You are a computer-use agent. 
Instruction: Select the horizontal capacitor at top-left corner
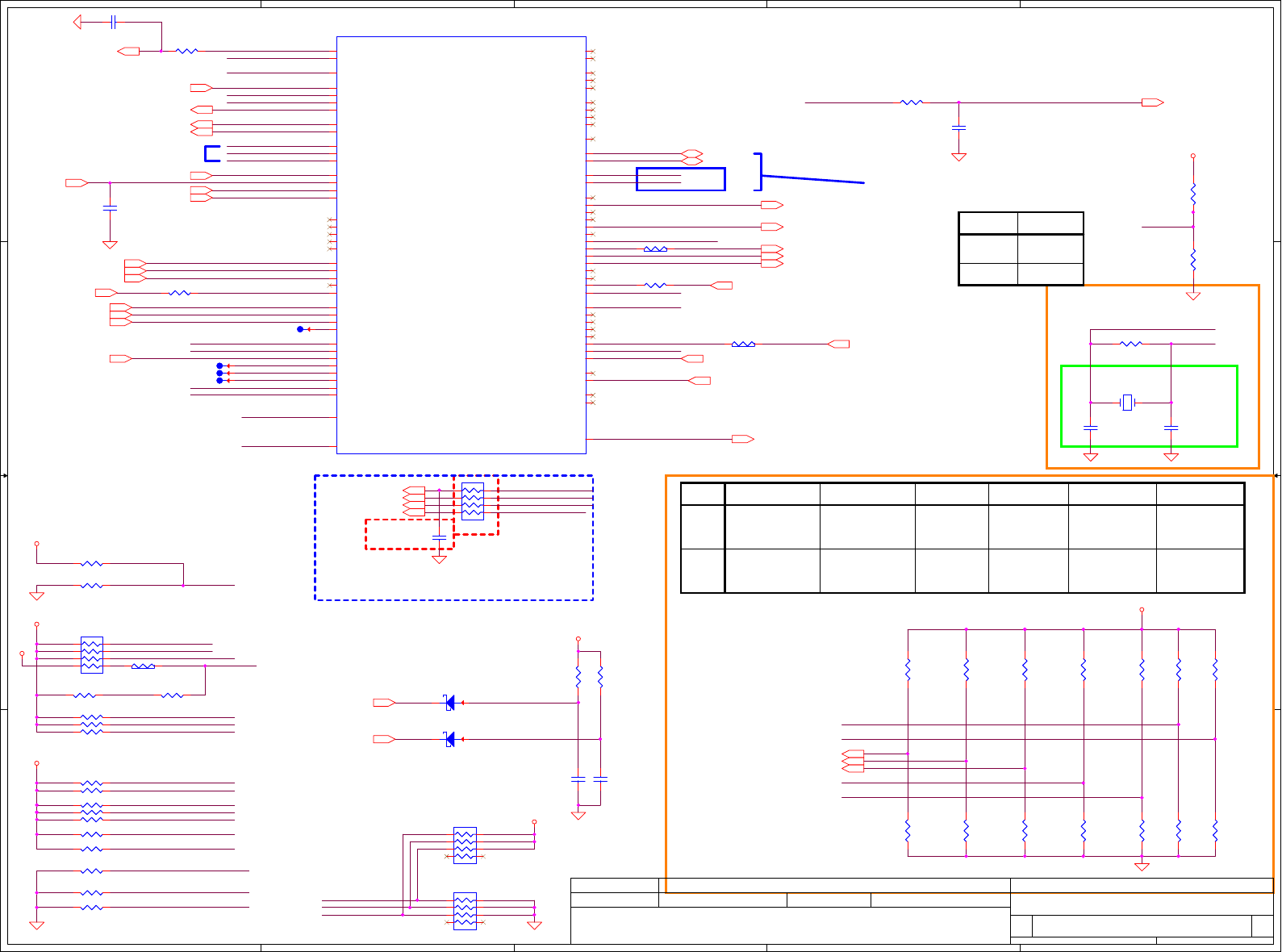[x=114, y=22]
